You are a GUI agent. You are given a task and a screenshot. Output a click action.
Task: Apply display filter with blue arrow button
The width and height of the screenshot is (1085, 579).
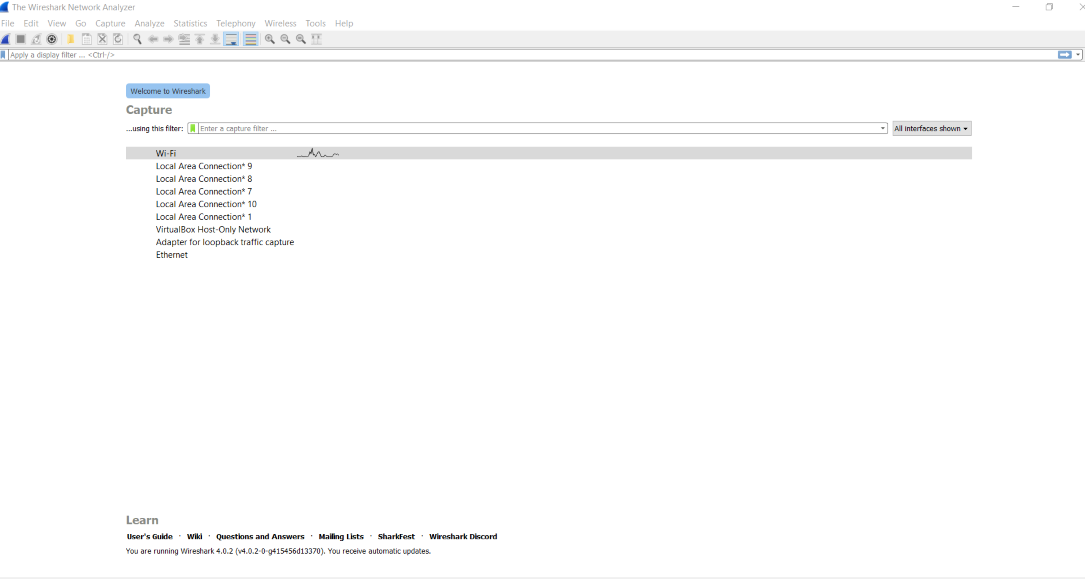click(1064, 55)
